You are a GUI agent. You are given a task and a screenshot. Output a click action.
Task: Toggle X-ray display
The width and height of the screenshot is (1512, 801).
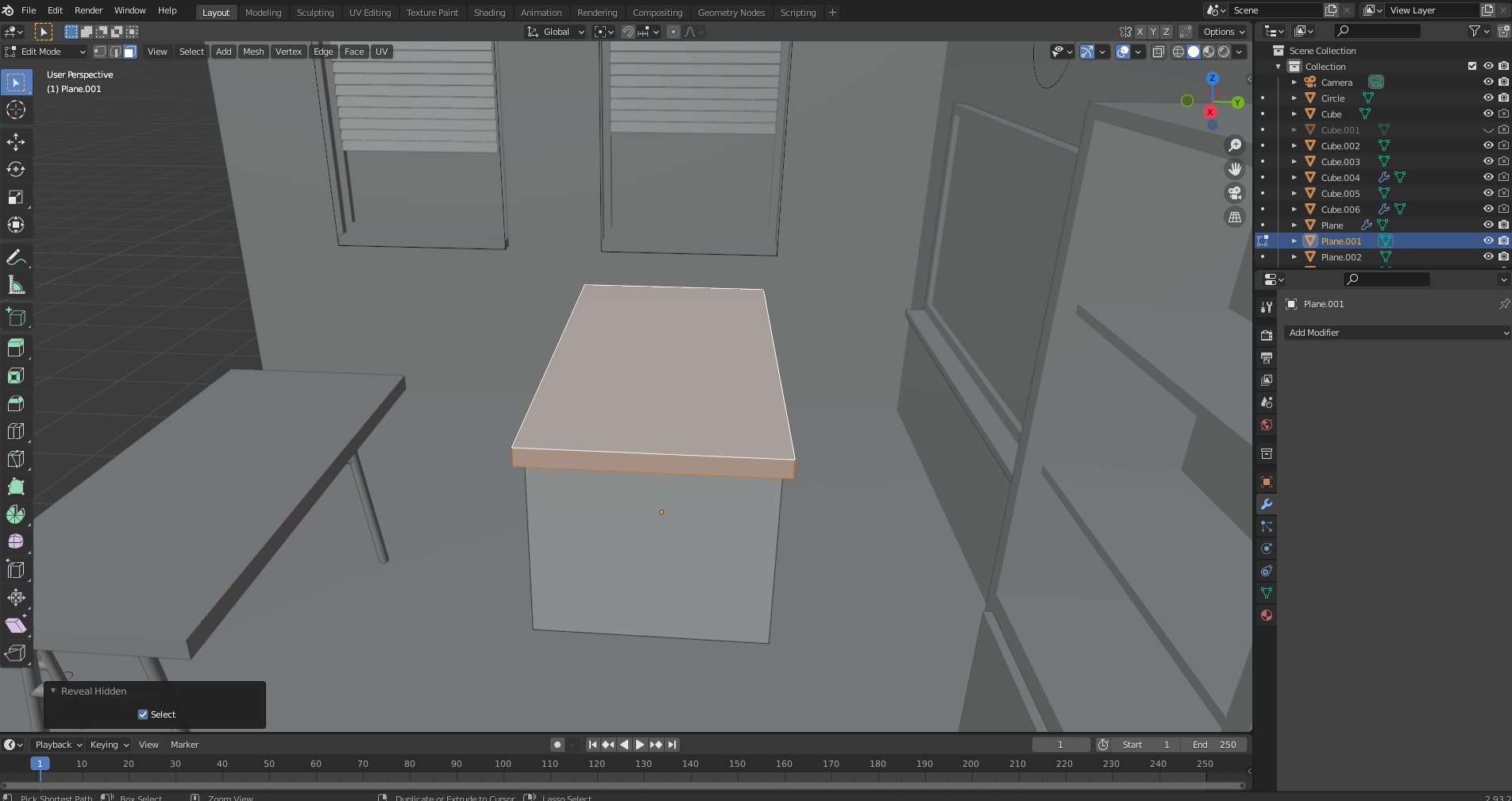[x=1159, y=52]
